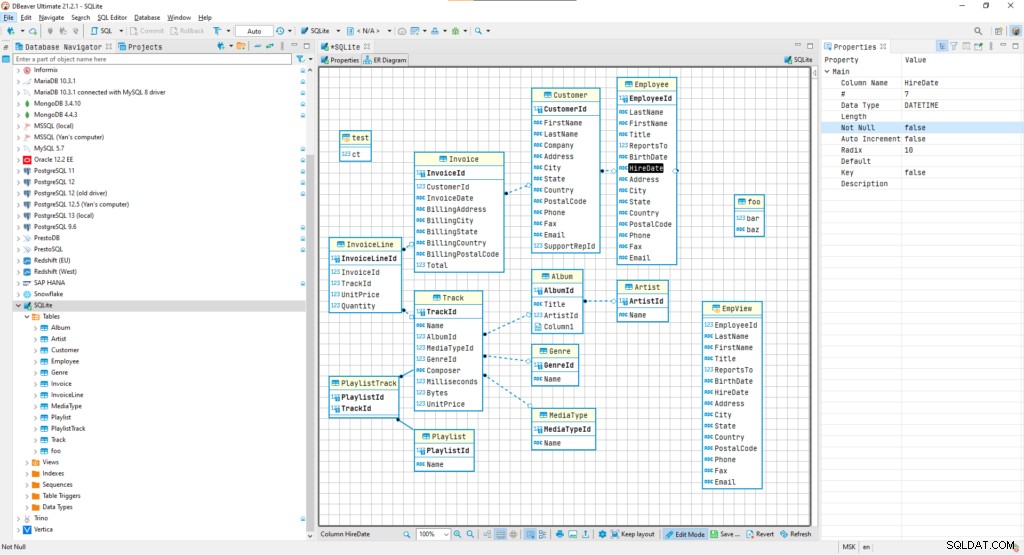The height and width of the screenshot is (555, 1024).
Task: Click the green bug debug icon
Action: click(x=455, y=31)
